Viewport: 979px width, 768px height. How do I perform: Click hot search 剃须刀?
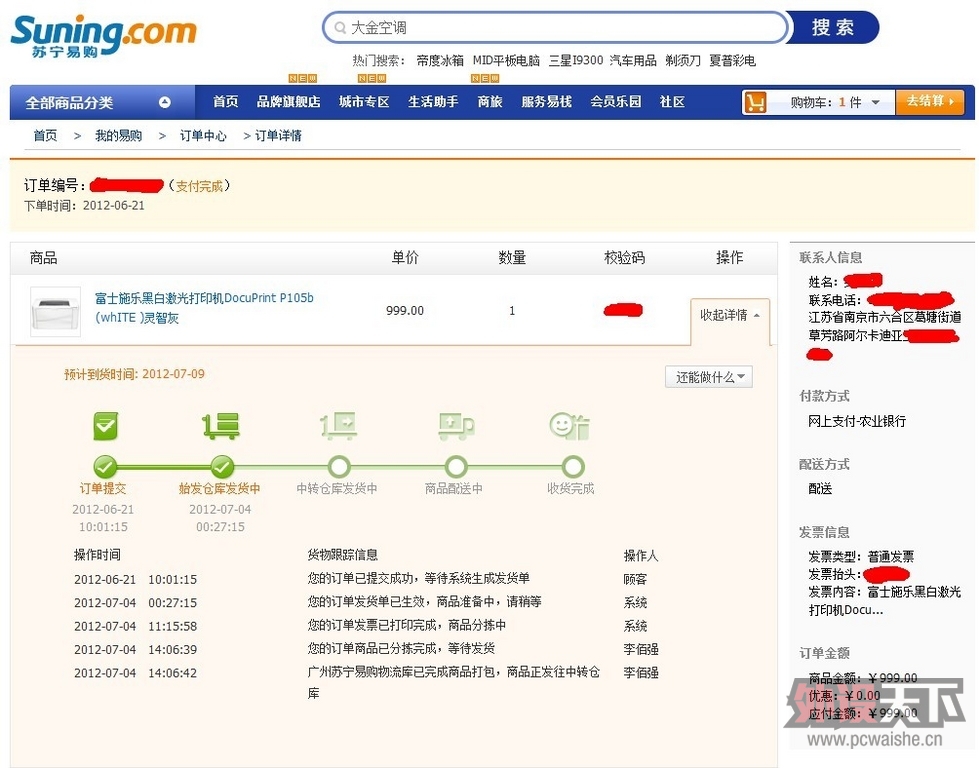point(683,61)
